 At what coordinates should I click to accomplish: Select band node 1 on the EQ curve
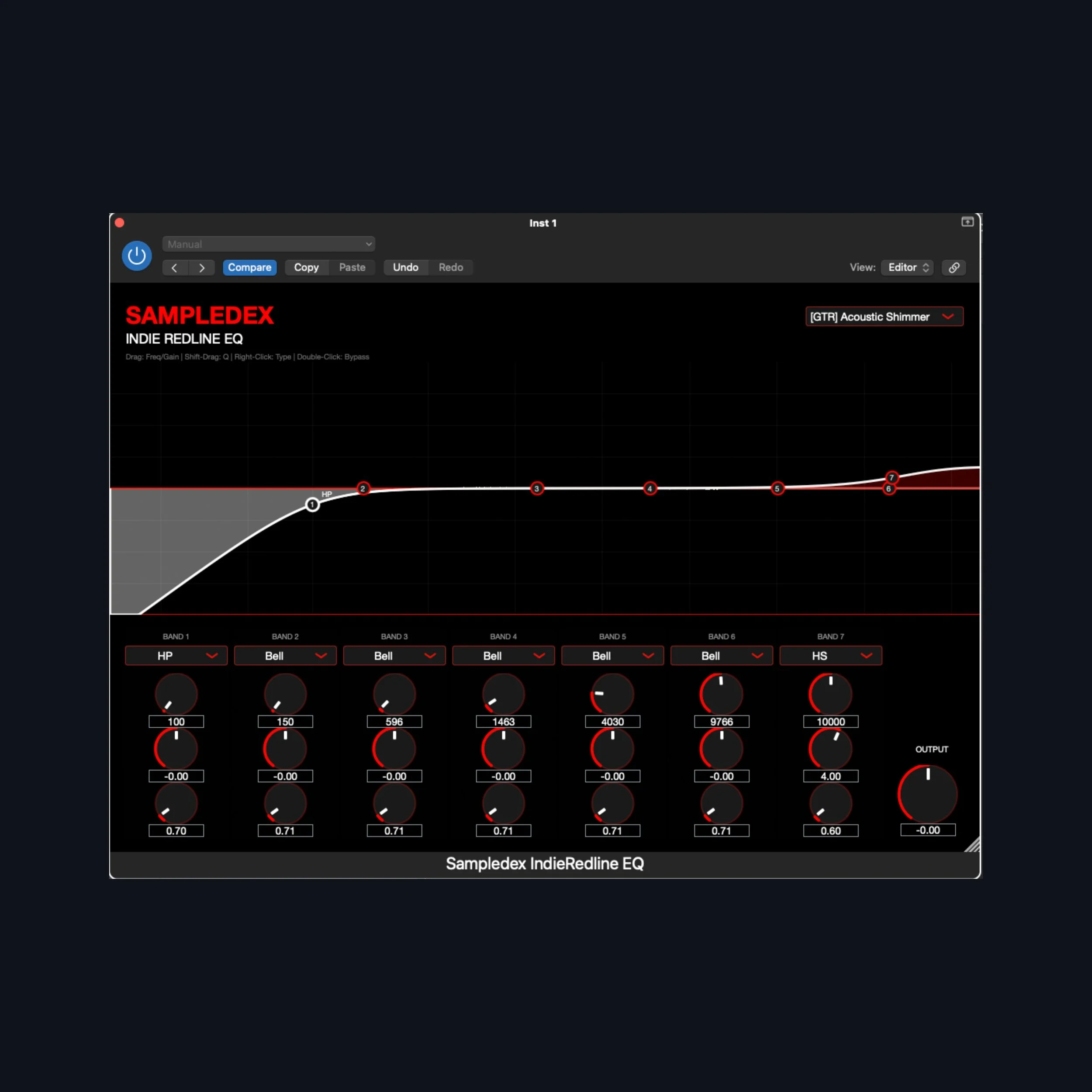[x=312, y=504]
